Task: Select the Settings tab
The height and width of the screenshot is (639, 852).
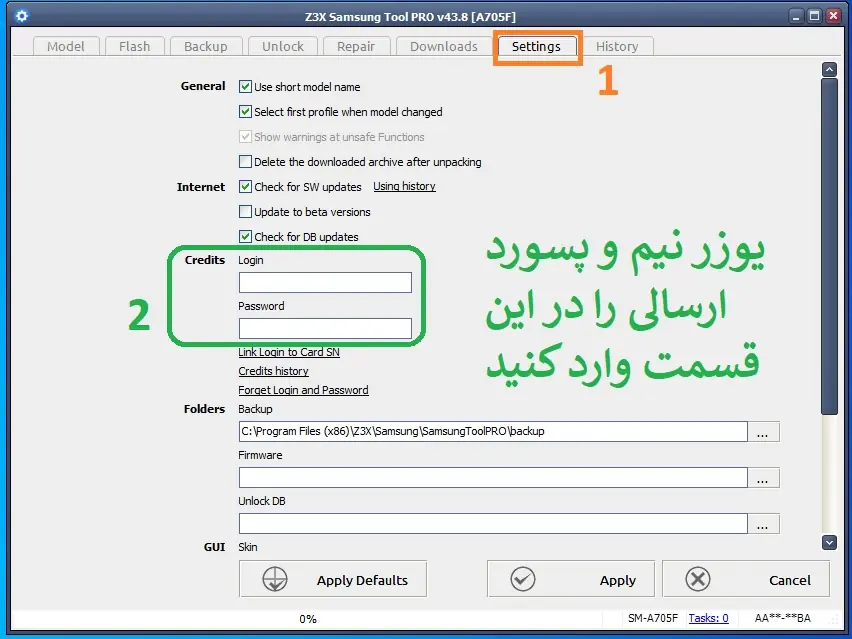Action: [x=536, y=46]
